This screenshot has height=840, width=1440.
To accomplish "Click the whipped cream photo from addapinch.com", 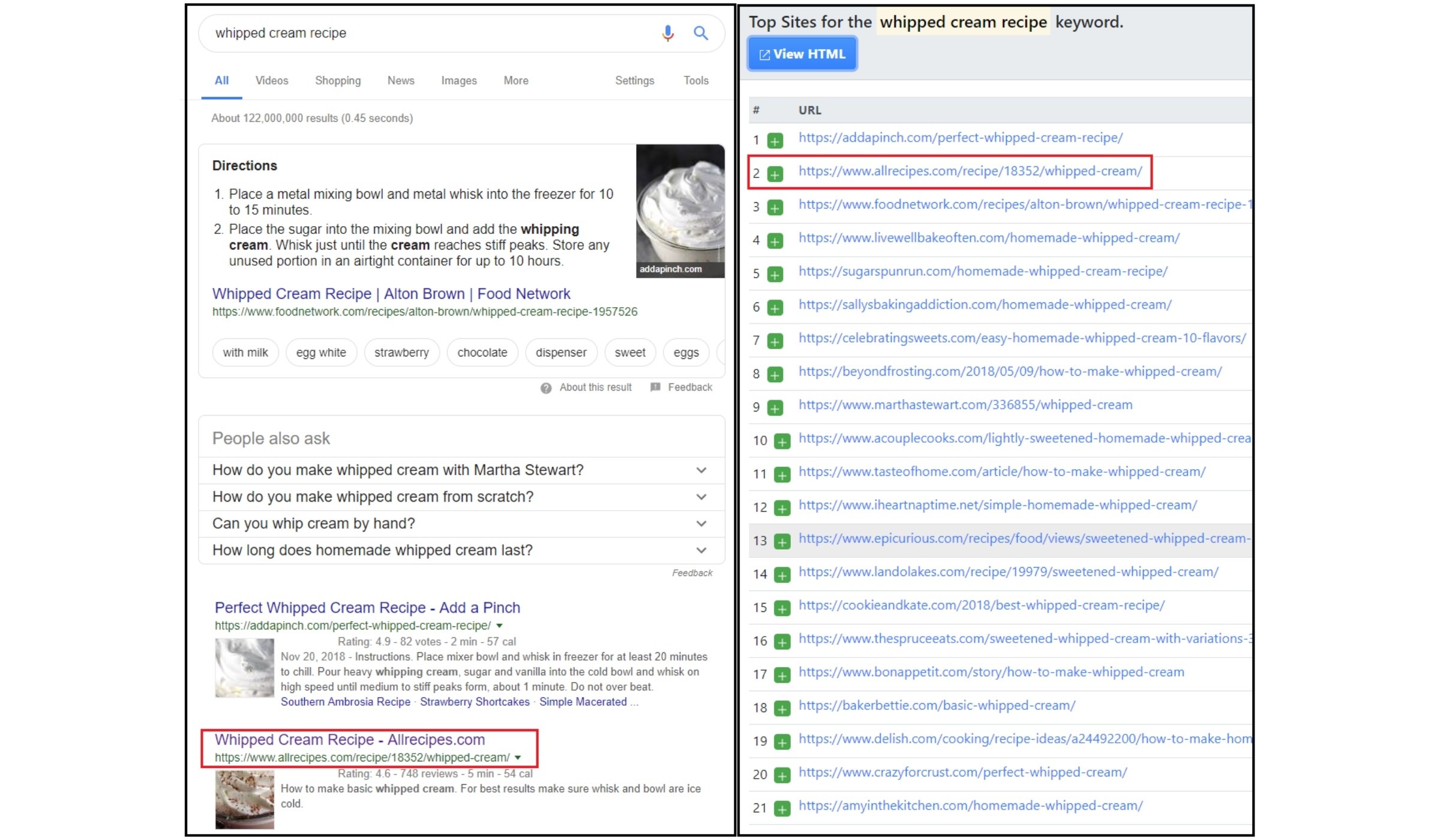I will pyautogui.click(x=680, y=211).
